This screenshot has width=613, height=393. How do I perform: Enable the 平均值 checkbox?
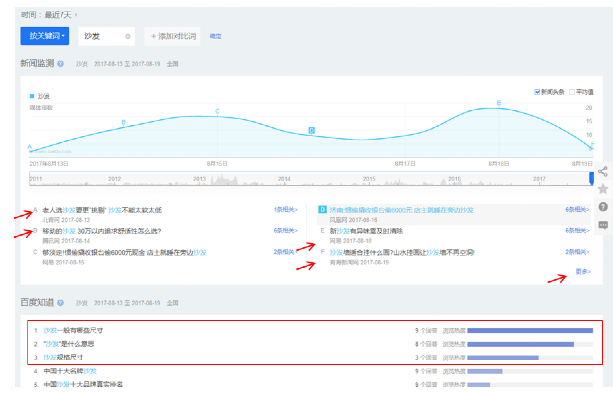572,92
